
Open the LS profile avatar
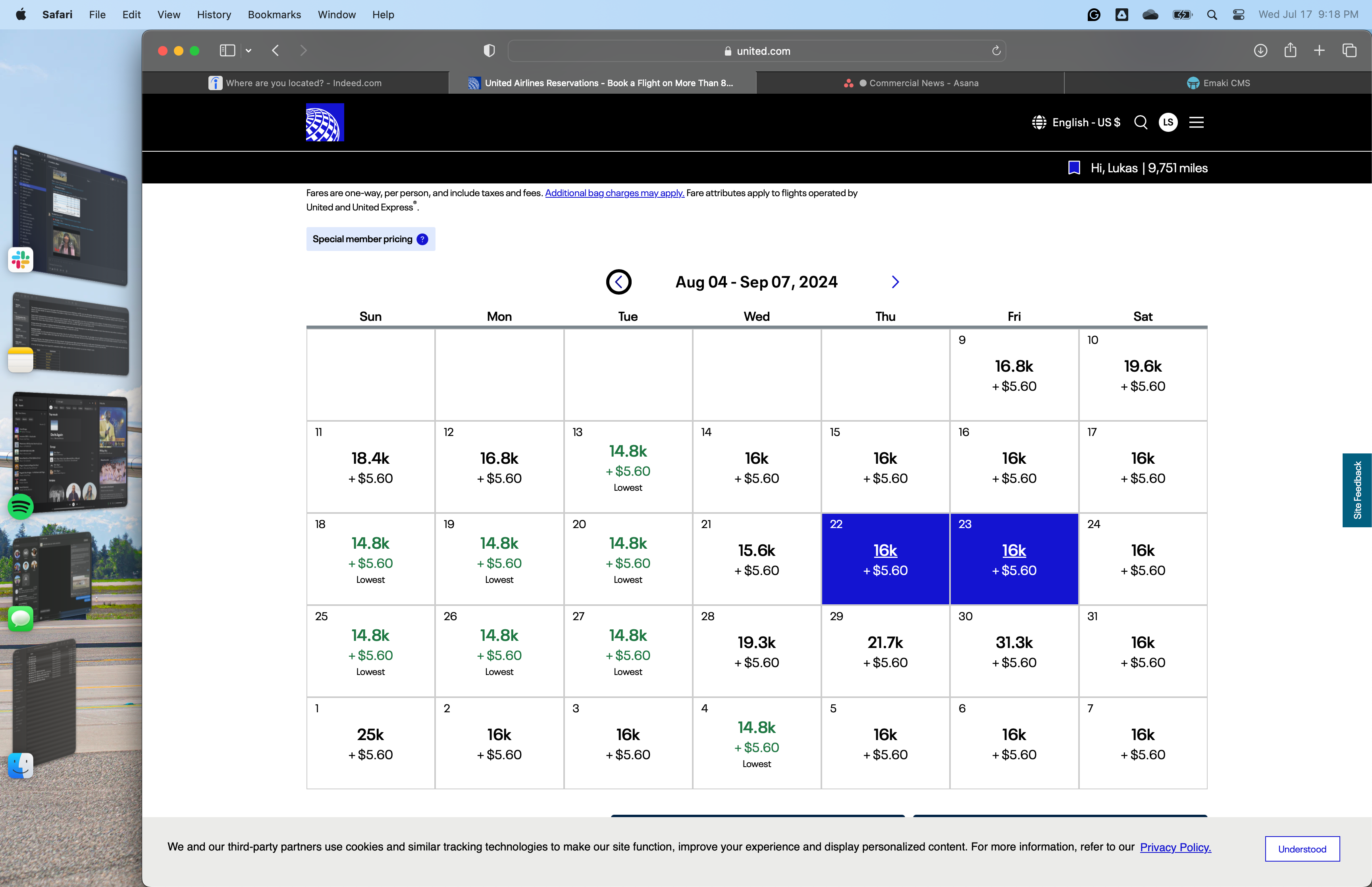tap(1168, 122)
